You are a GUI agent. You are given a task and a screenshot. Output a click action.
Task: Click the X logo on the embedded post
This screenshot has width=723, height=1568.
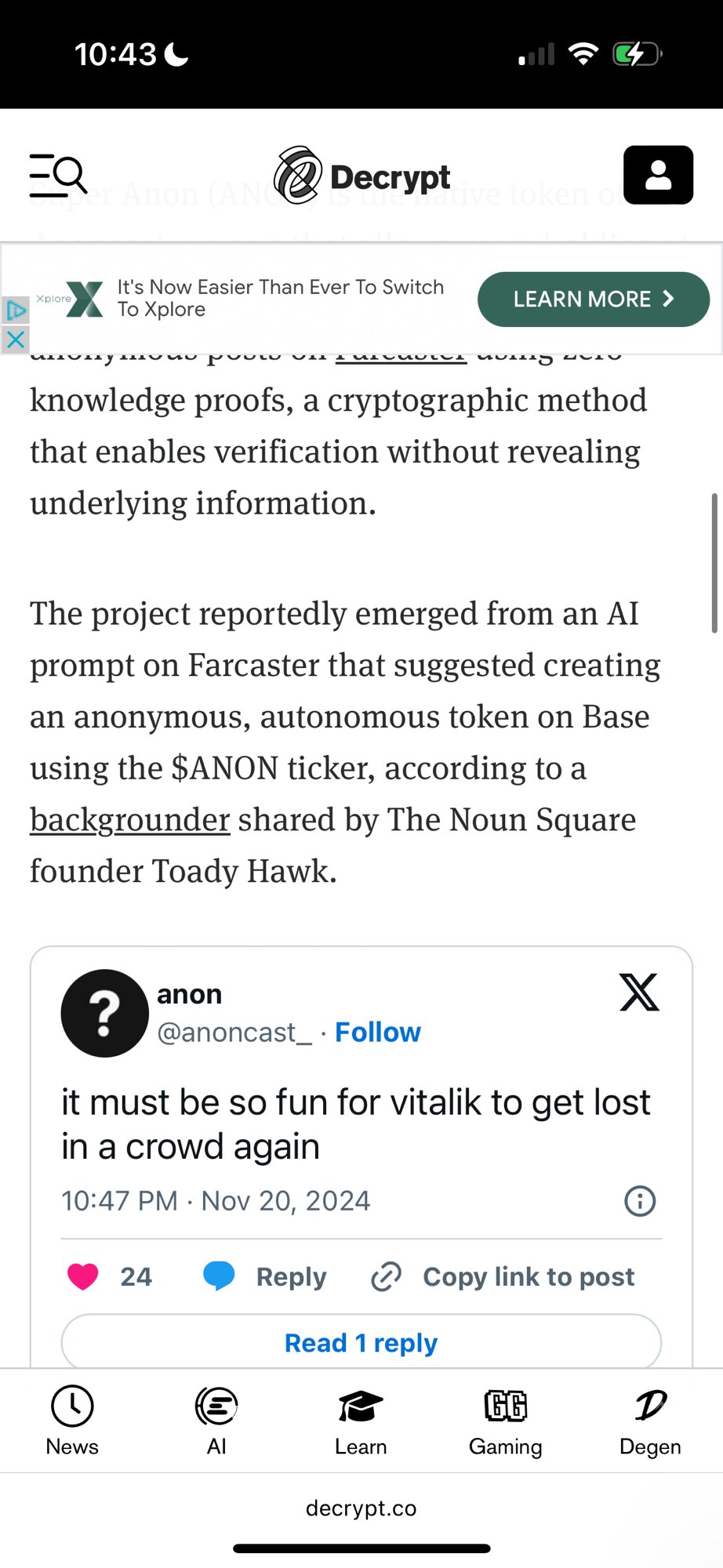639,993
